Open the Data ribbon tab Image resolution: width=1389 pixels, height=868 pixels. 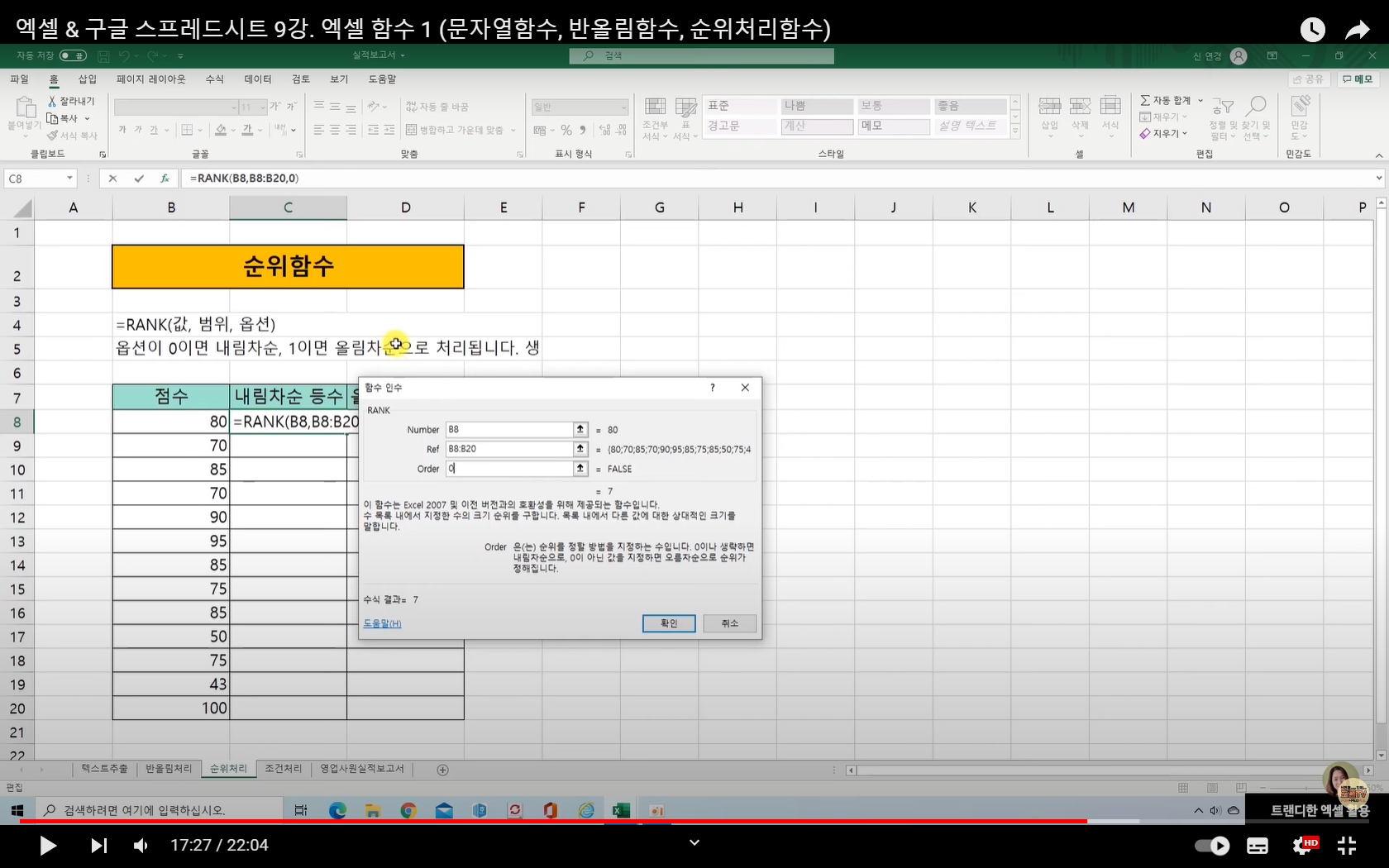[258, 79]
